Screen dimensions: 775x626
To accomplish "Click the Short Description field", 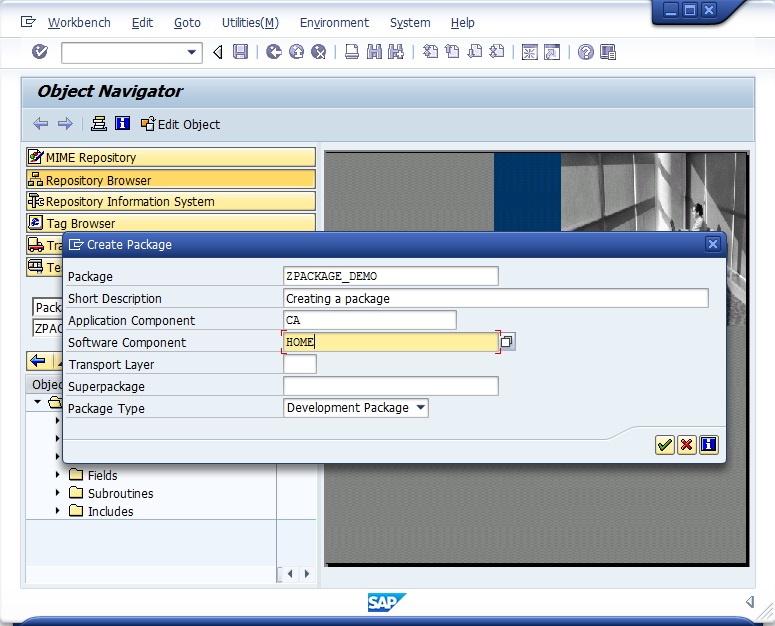I will 496,298.
